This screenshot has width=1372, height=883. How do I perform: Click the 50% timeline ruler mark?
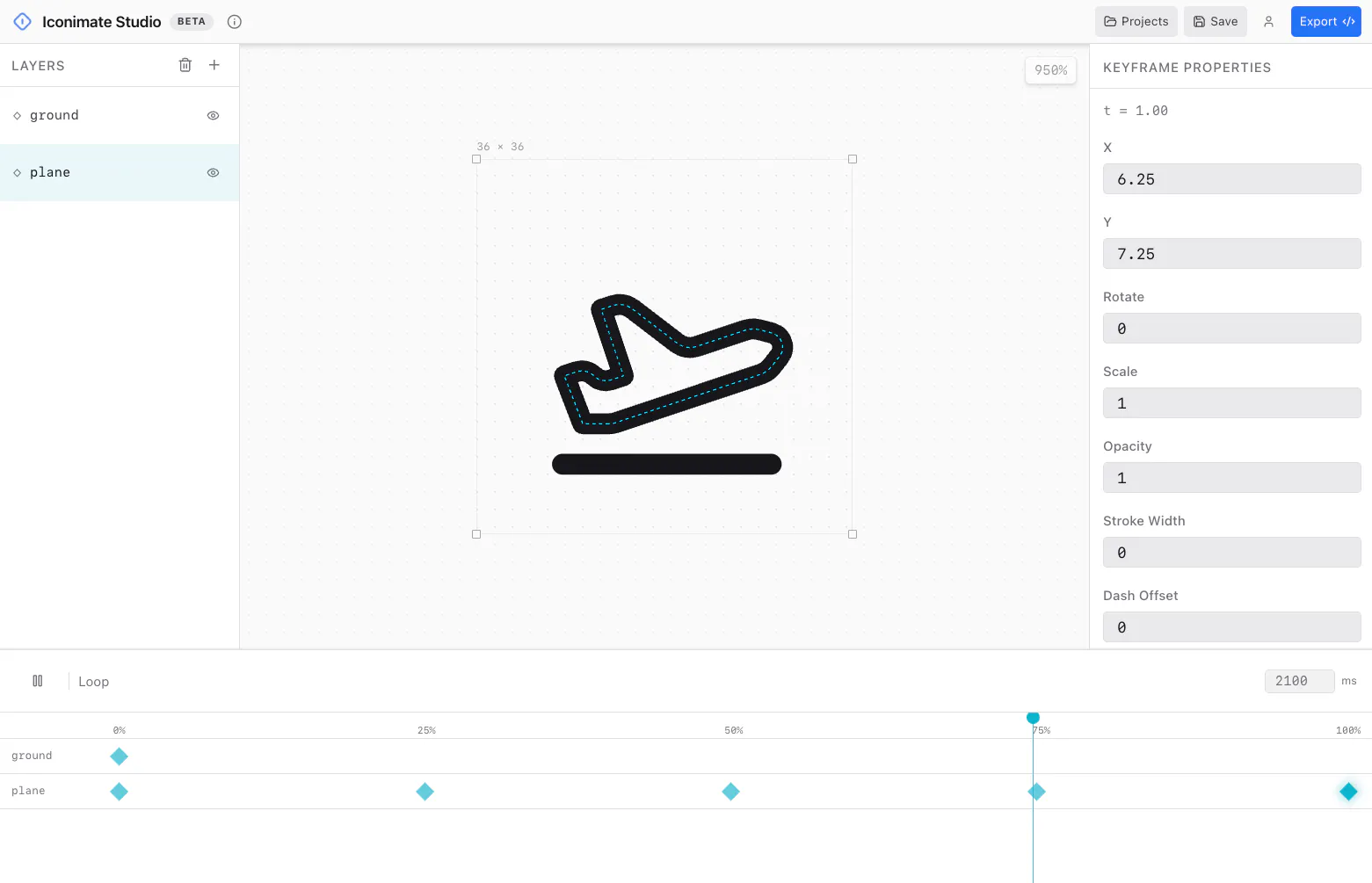click(x=734, y=730)
